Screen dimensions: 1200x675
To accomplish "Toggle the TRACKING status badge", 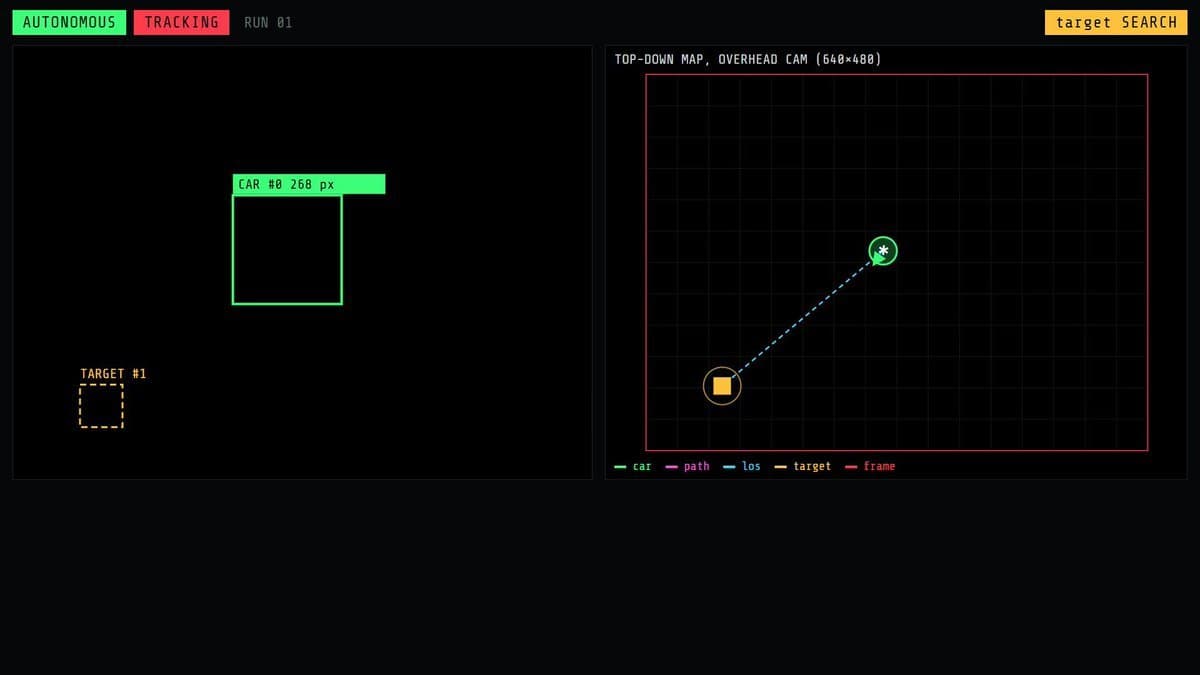I will [x=182, y=22].
